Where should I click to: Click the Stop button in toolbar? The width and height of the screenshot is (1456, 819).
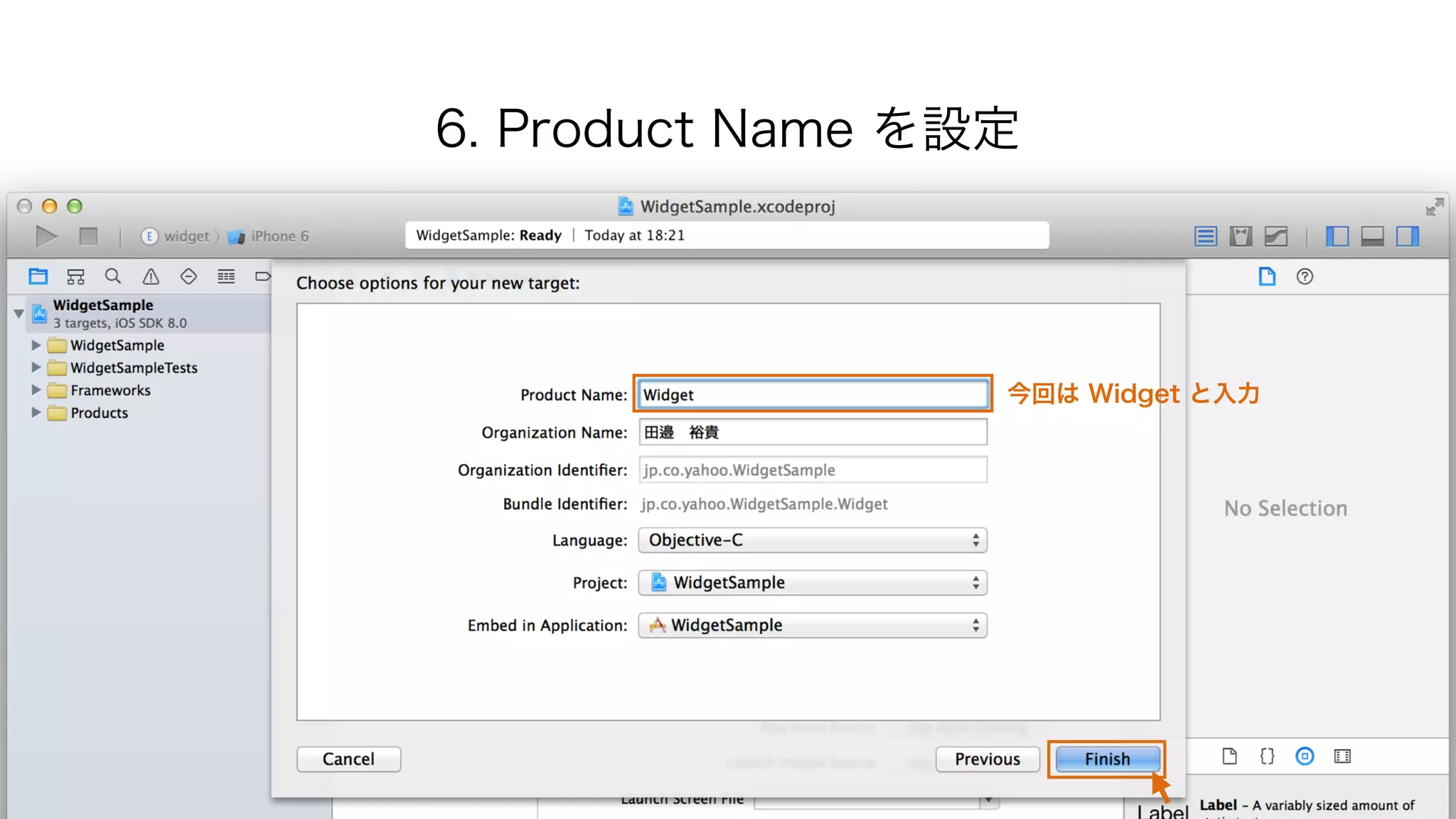click(x=88, y=236)
